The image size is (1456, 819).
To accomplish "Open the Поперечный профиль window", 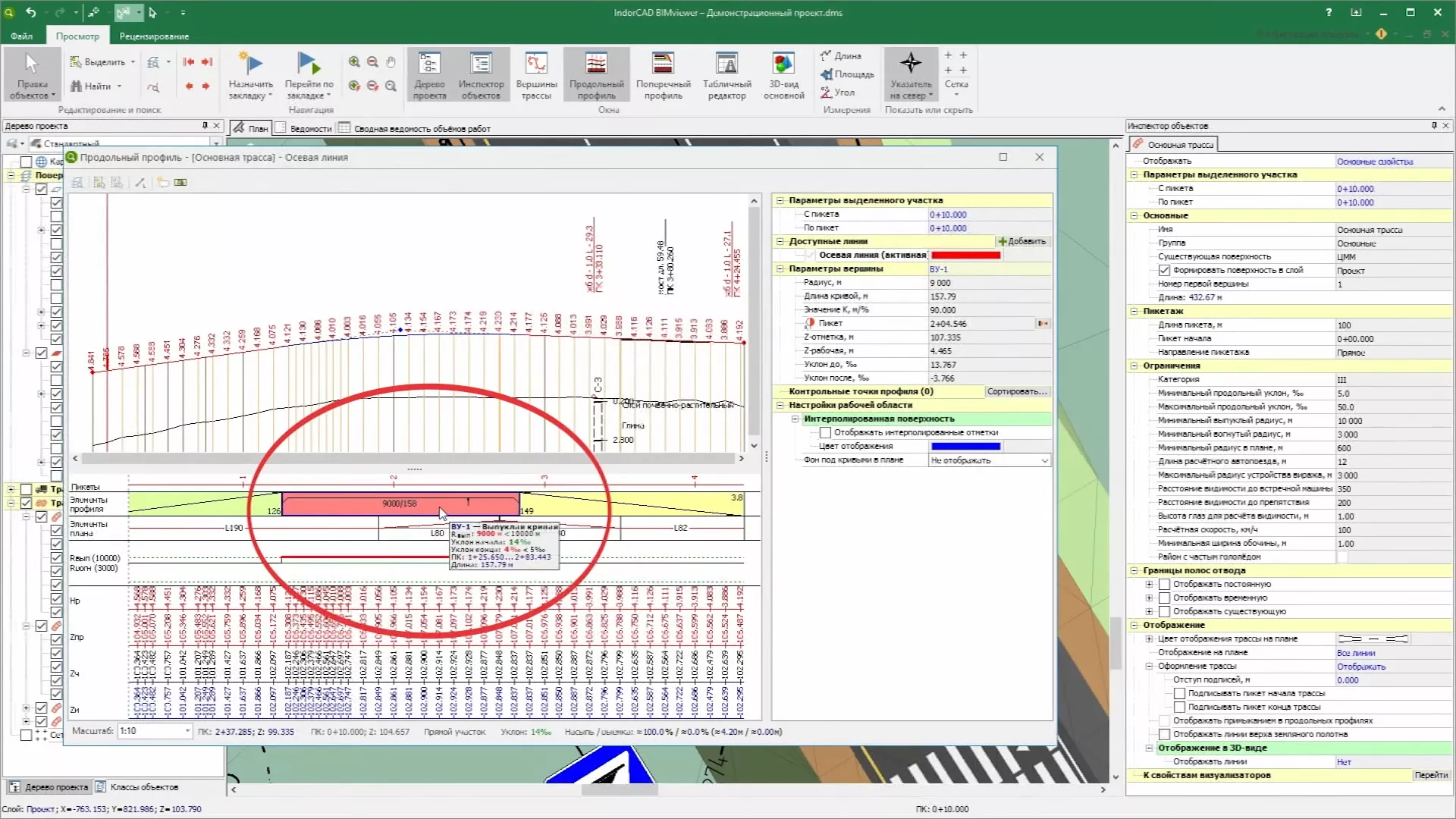I will pyautogui.click(x=662, y=74).
